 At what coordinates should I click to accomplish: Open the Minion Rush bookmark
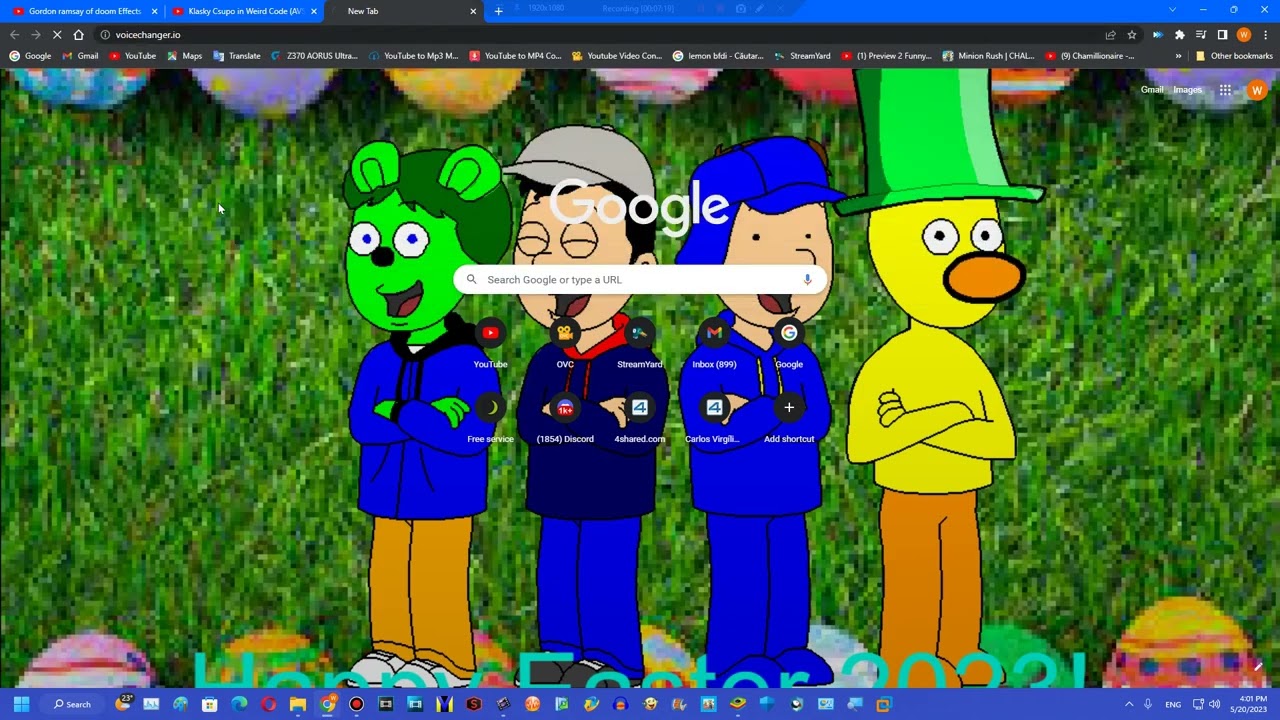point(989,56)
